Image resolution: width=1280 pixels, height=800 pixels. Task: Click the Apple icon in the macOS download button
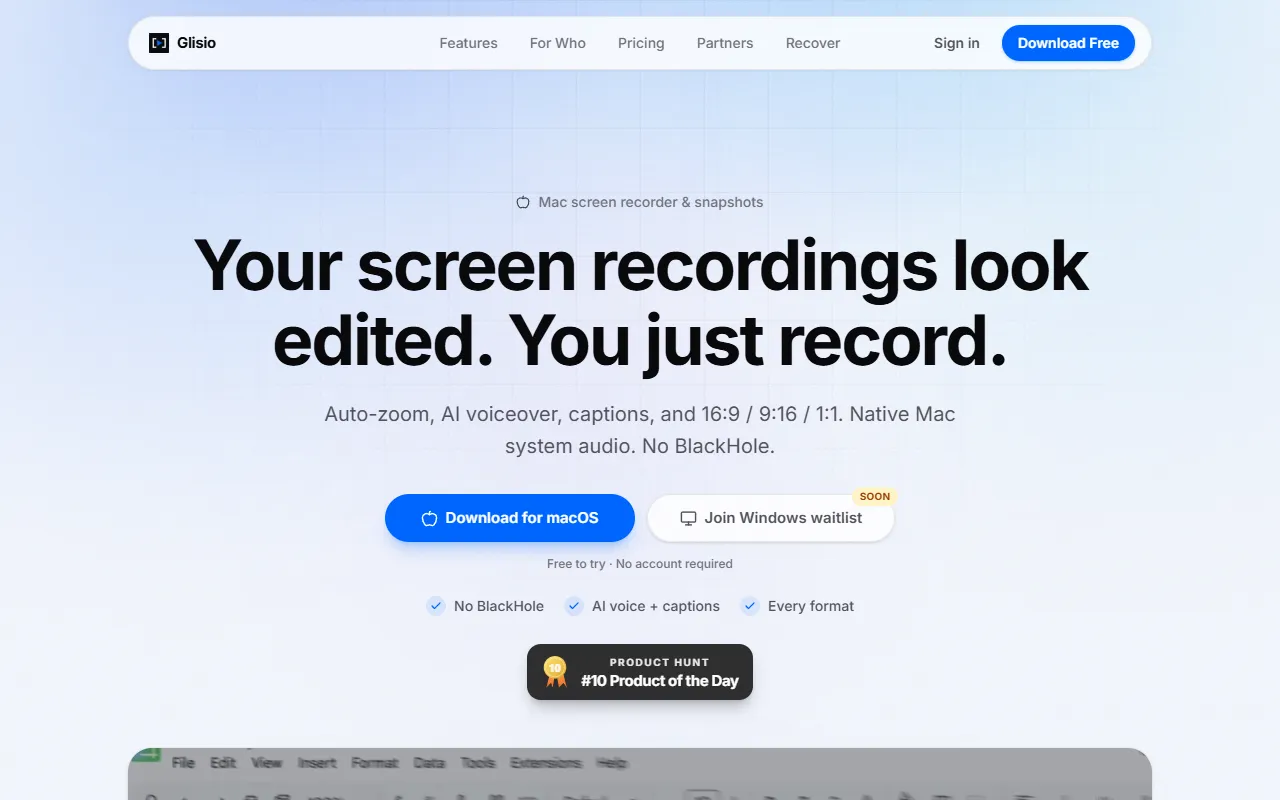tap(430, 518)
